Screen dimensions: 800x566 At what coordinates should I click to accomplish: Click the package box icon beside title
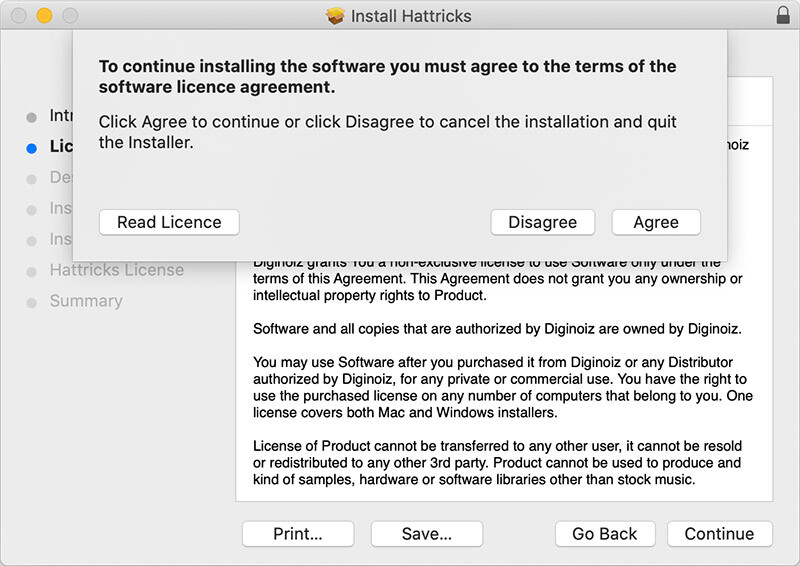tap(335, 16)
